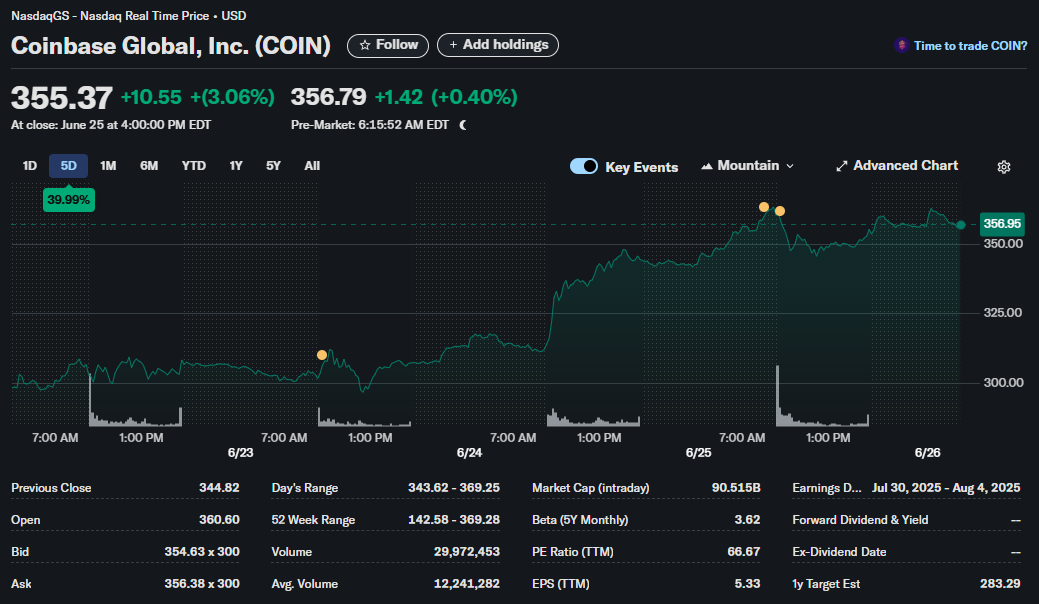Click 1y Target Est value 283.29
1039x604 pixels.
tap(1001, 584)
